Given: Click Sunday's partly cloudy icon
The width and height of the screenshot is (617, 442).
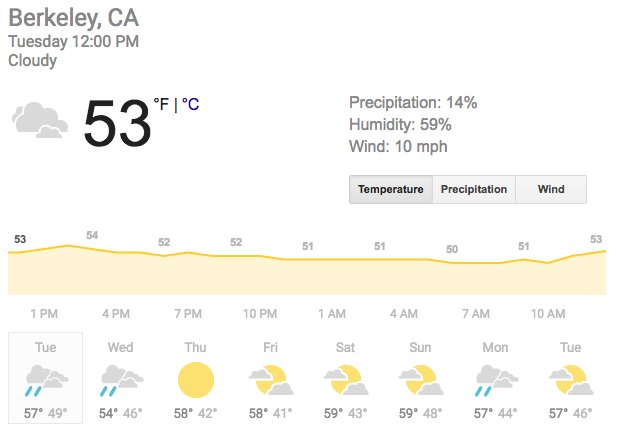Looking at the screenshot, I should click(x=421, y=380).
